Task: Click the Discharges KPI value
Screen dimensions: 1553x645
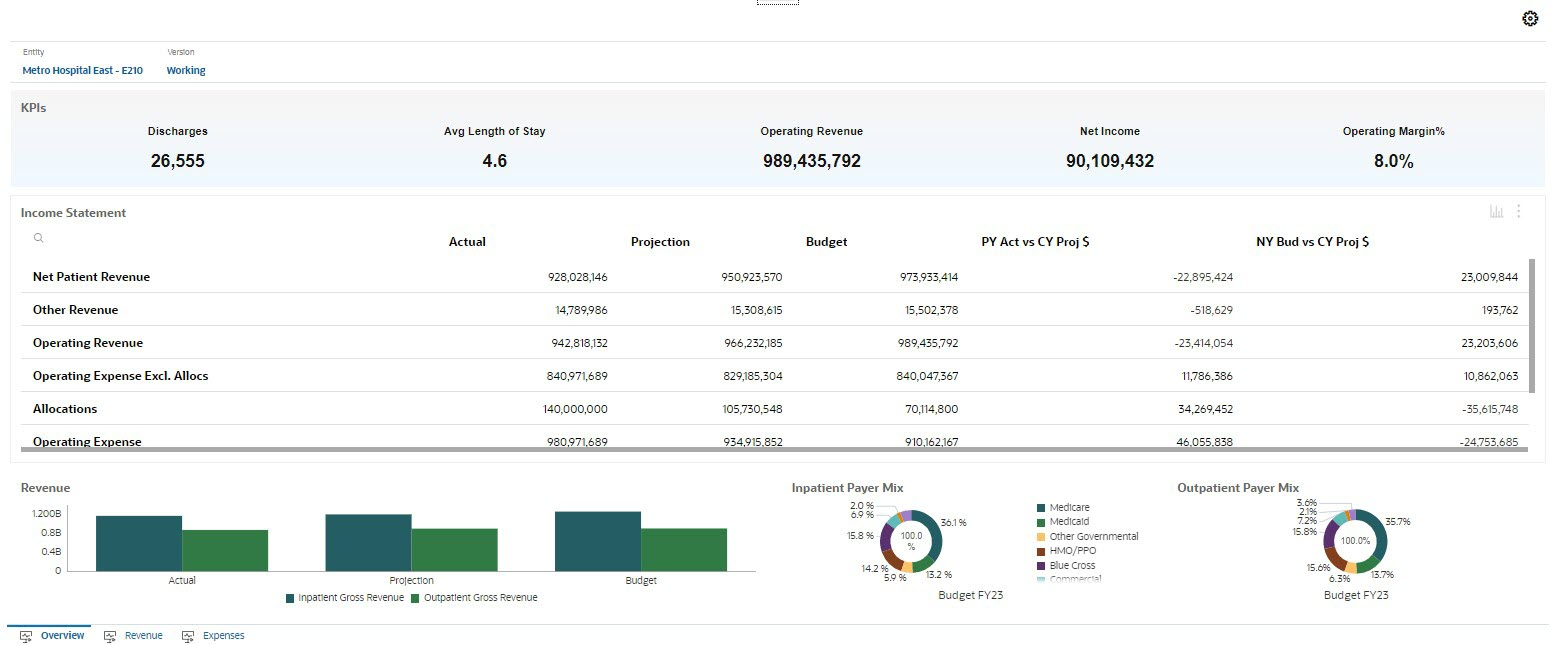Action: click(x=177, y=160)
